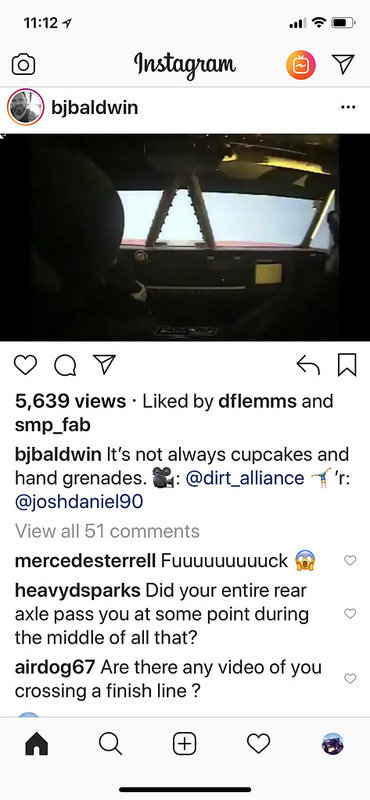Save the post with the bookmark icon
The height and width of the screenshot is (800, 370).
click(x=347, y=365)
